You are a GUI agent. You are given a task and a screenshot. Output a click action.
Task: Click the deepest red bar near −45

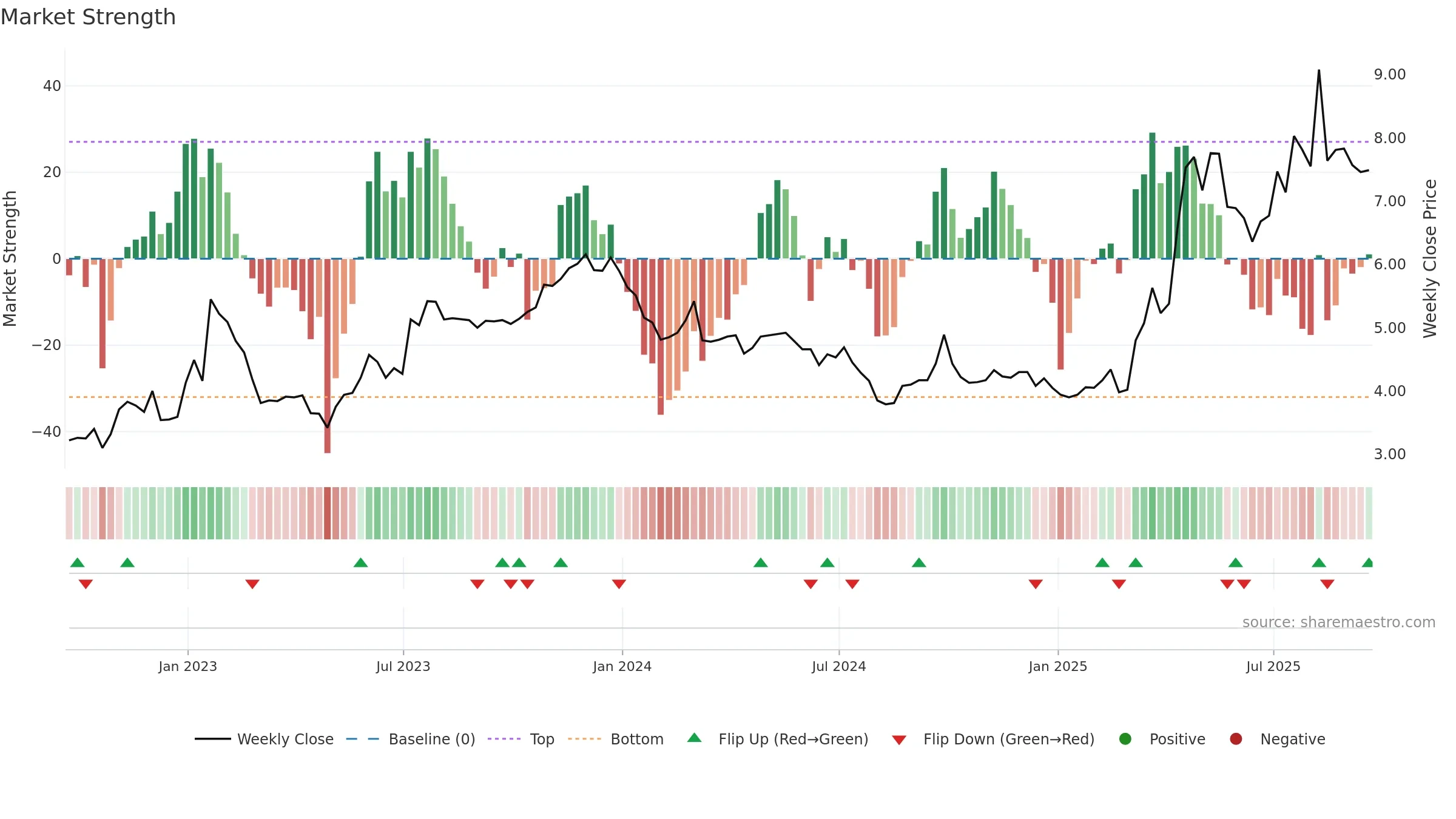point(327,356)
